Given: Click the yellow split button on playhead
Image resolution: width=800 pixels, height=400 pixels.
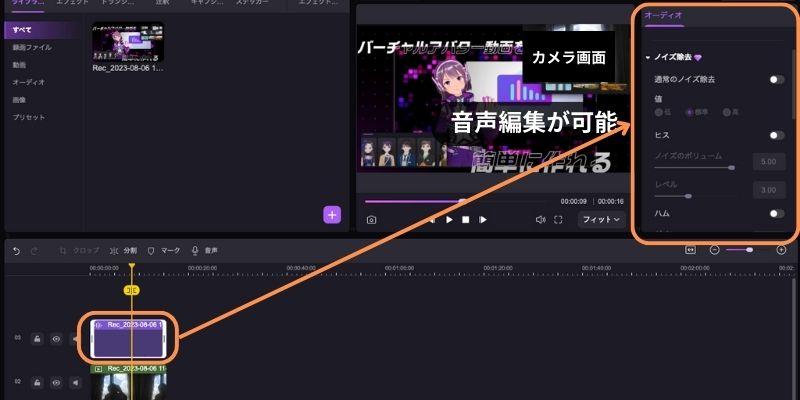Looking at the screenshot, I should 132,290.
